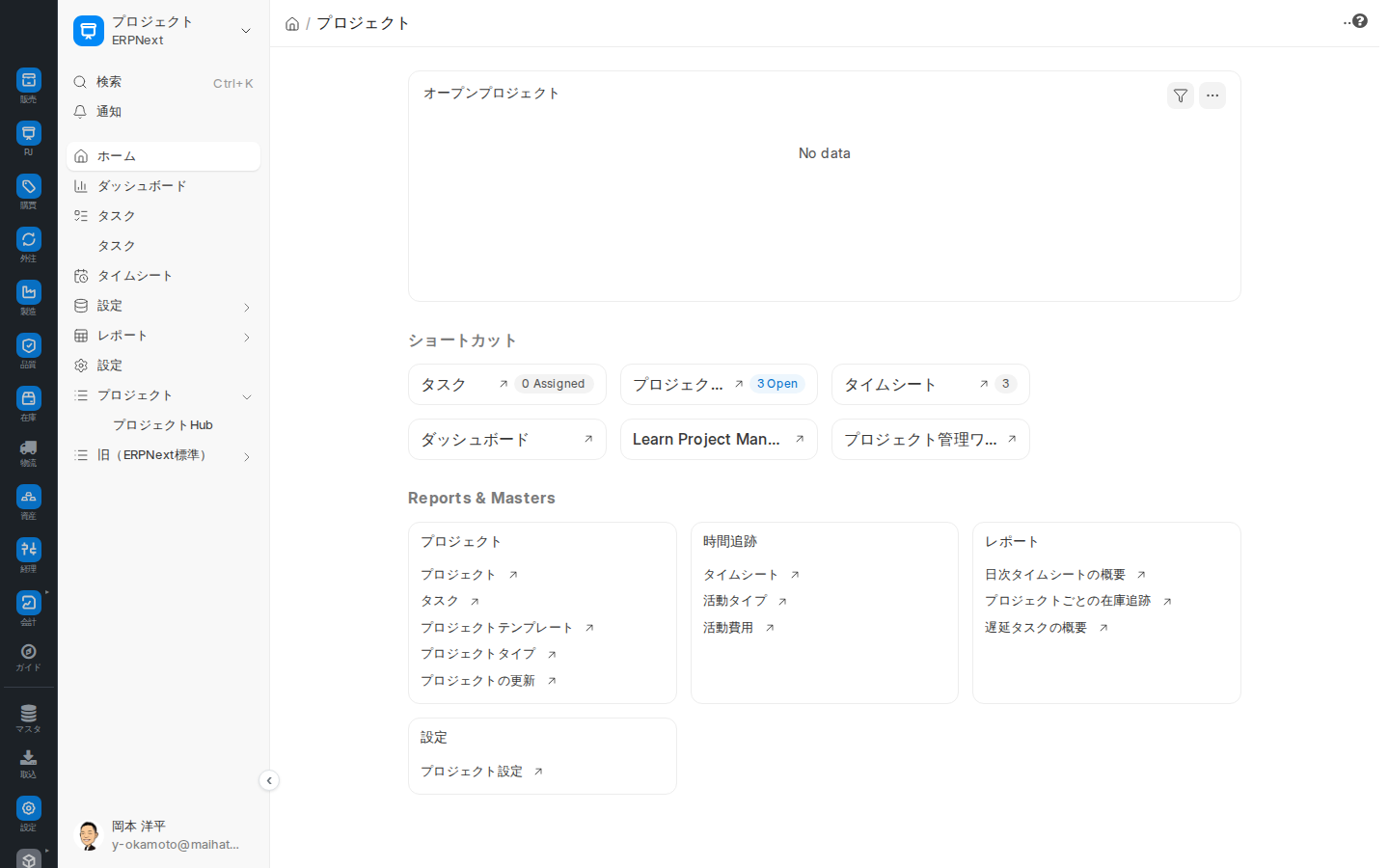Open the workspace switcher dropdown chevron
Viewport: 1389px width, 868px height.
tap(246, 31)
